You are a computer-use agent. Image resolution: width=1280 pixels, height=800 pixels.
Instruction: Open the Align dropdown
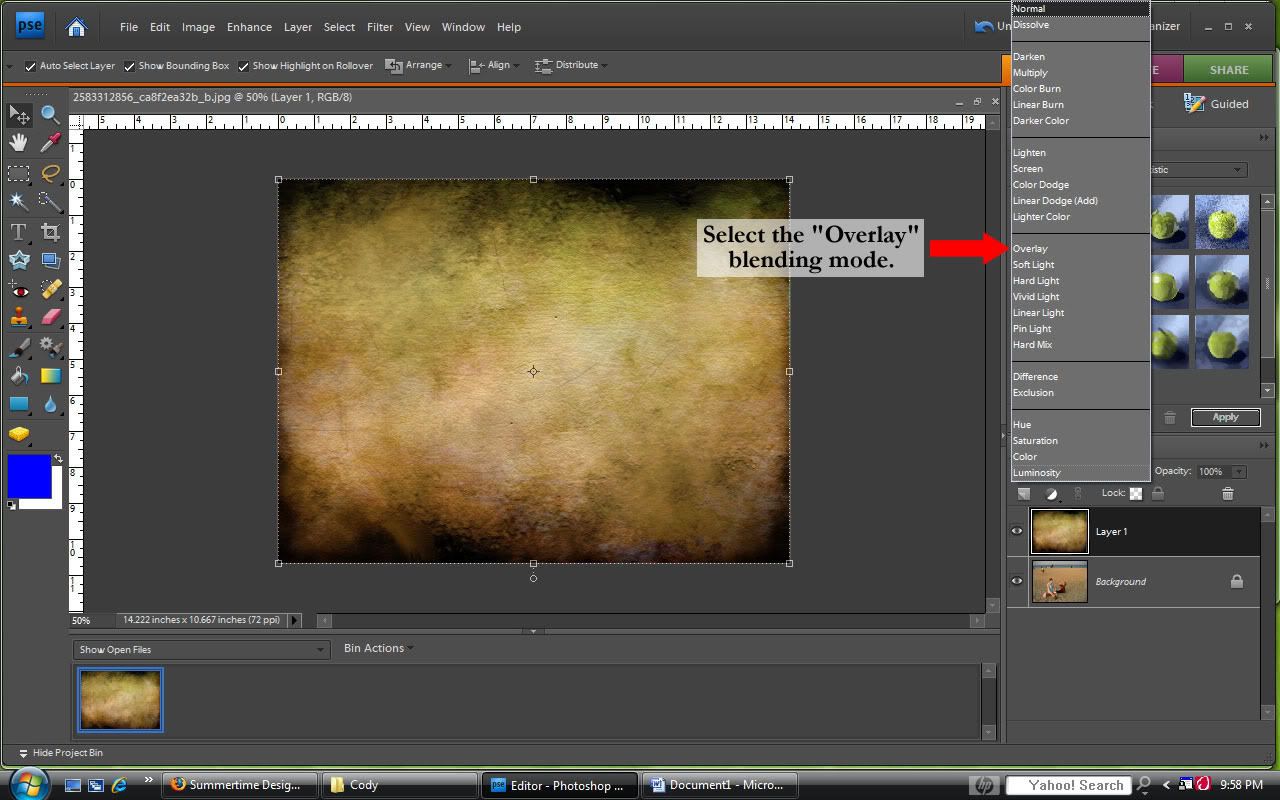coord(494,65)
